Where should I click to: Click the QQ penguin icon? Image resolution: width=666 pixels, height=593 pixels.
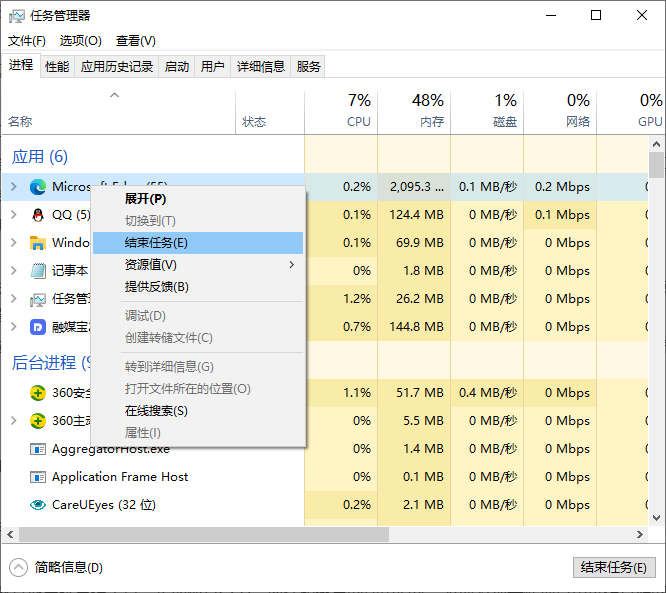pyautogui.click(x=38, y=215)
